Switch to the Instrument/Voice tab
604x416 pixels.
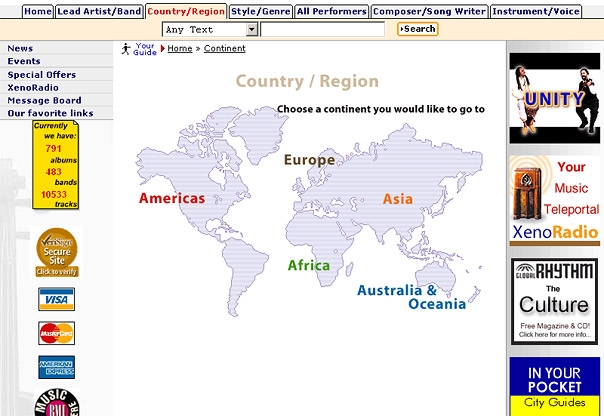[x=536, y=11]
